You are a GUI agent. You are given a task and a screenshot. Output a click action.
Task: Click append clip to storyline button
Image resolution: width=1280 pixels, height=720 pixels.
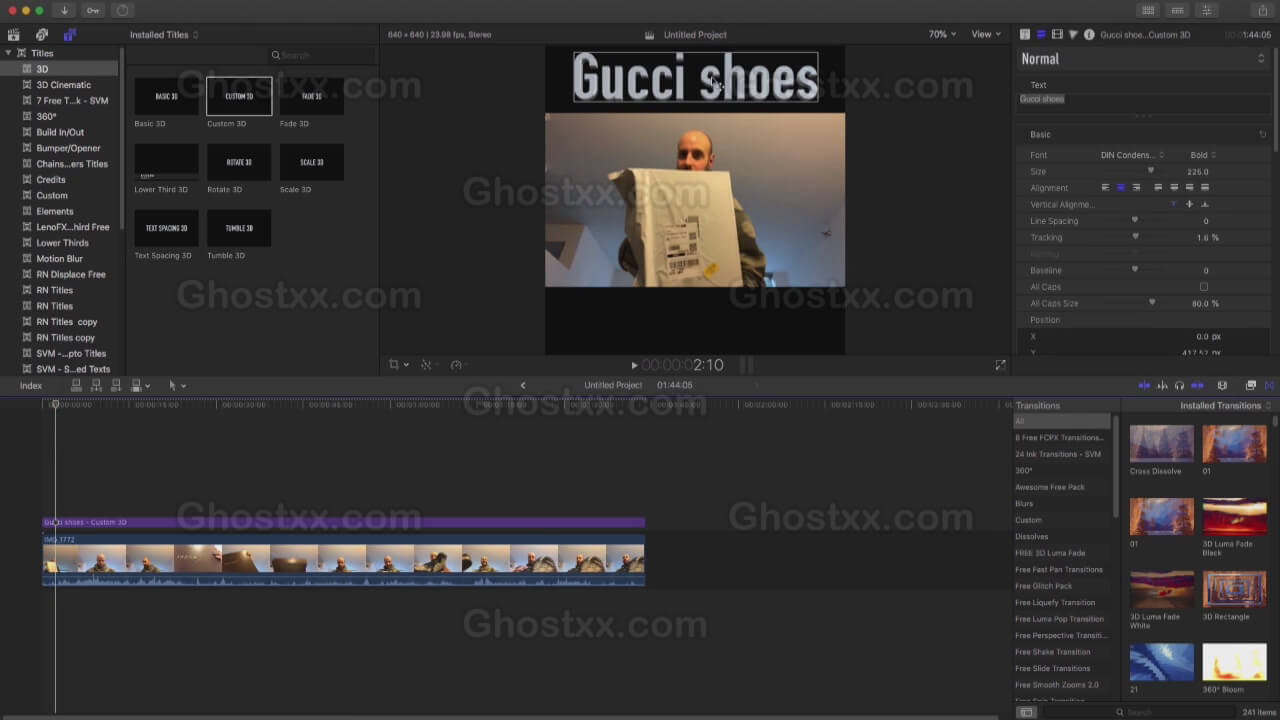click(116, 385)
